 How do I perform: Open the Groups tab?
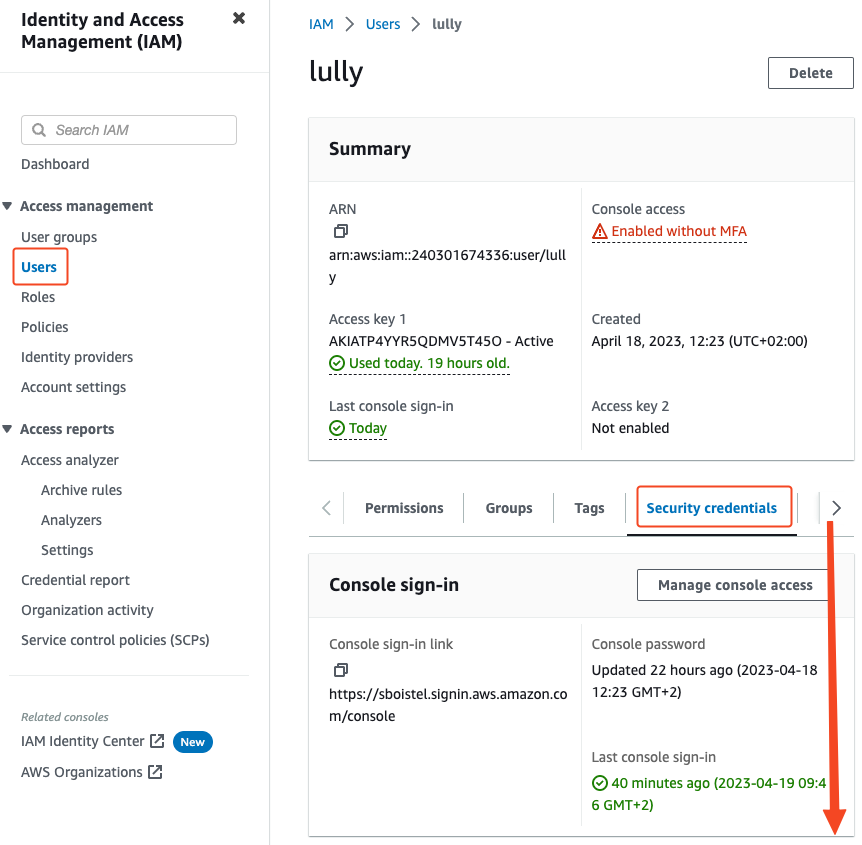click(509, 508)
